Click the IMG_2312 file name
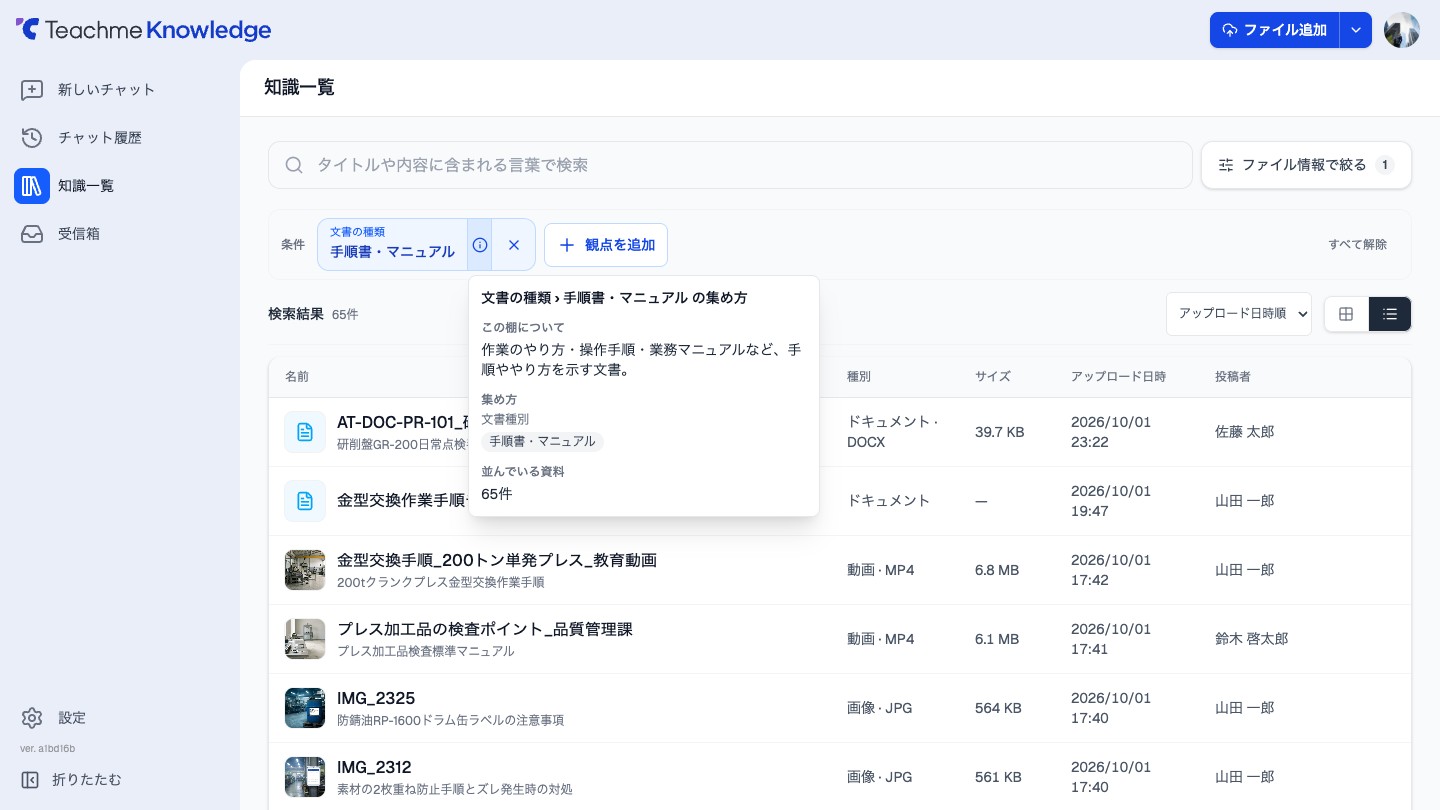This screenshot has height=810, width=1440. coord(374,767)
